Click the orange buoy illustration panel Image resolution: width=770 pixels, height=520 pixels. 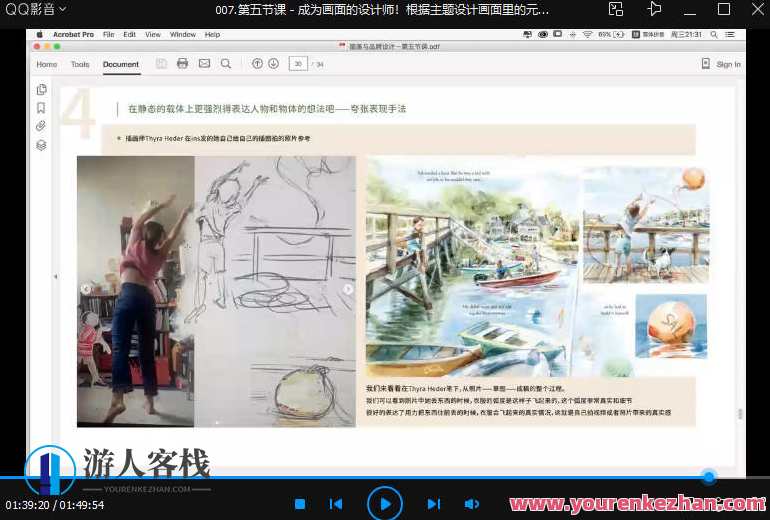tap(671, 326)
